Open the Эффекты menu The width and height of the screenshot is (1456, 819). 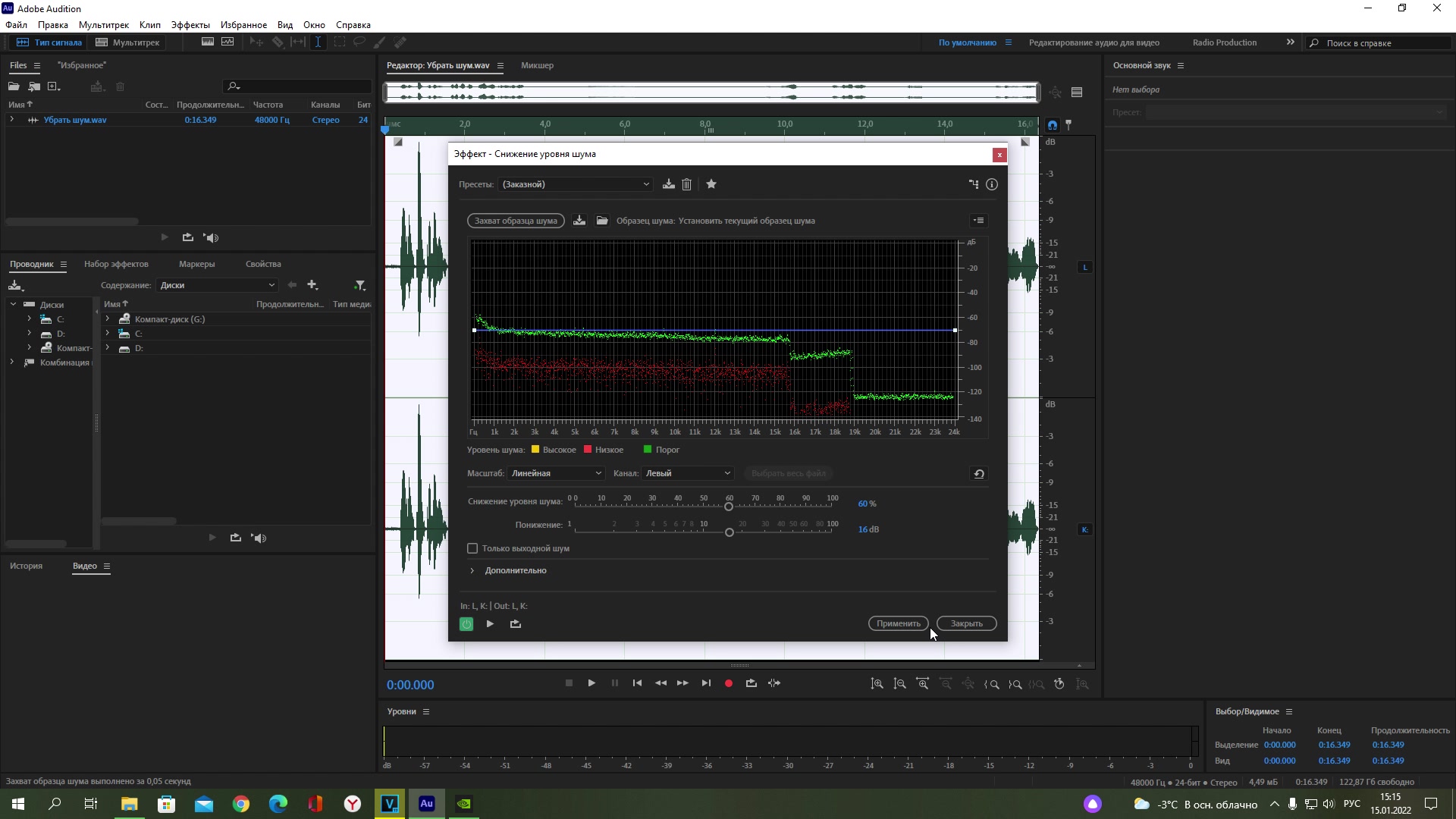190,25
